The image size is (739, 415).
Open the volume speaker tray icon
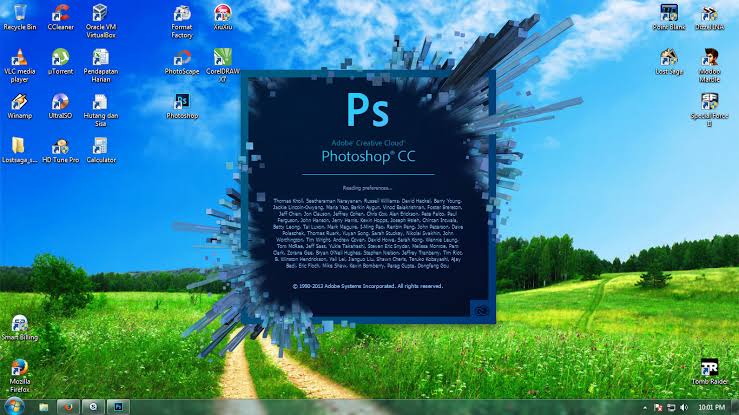pyautogui.click(x=684, y=407)
